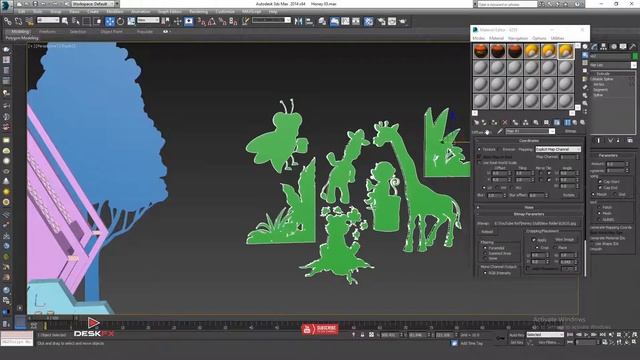640x360 pixels.
Task: Toggle the Apply checkbox in Cropping/Placement
Action: click(x=533, y=240)
